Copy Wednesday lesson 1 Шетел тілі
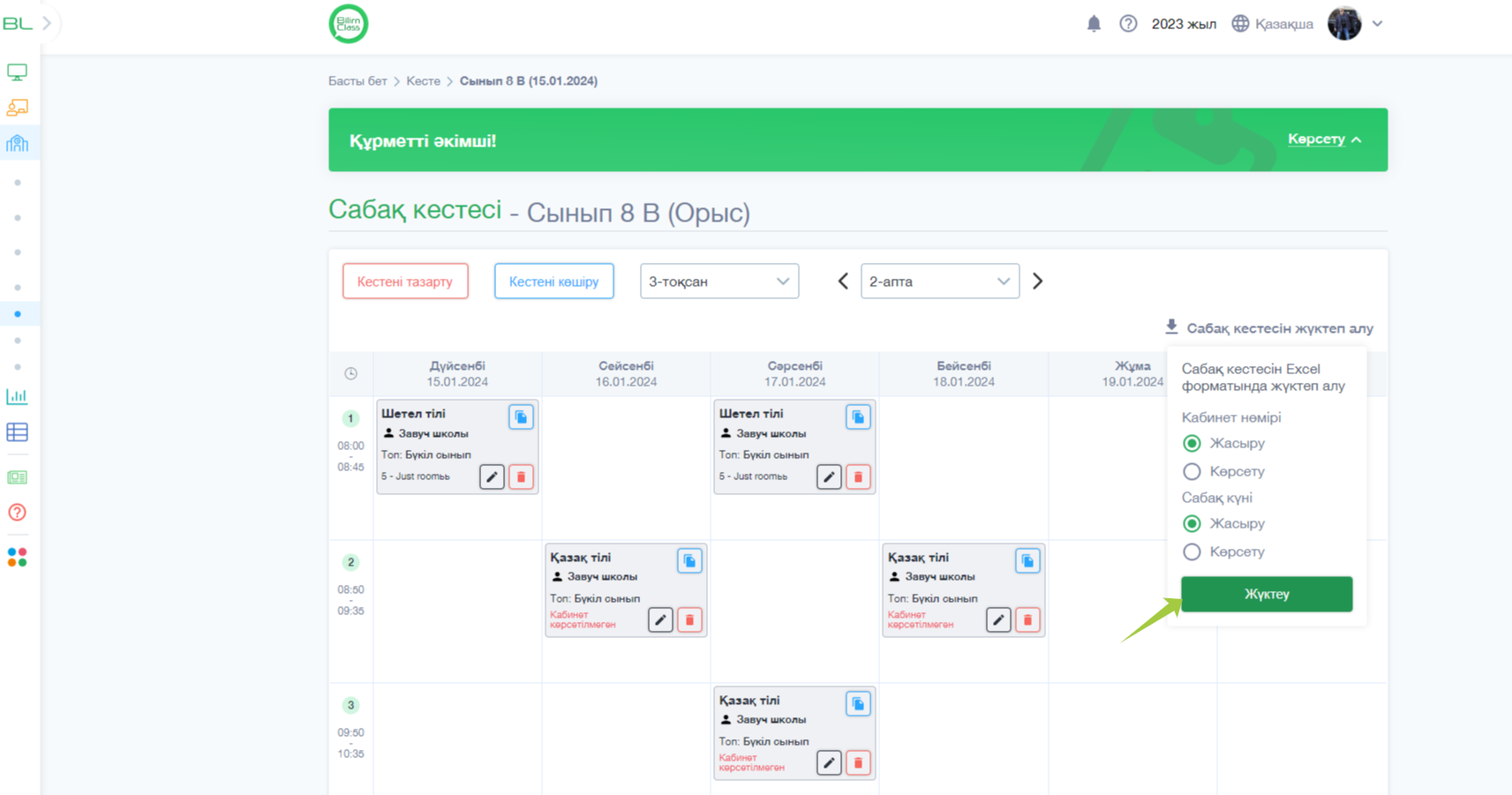Viewport: 1512px width, 795px height. point(858,417)
